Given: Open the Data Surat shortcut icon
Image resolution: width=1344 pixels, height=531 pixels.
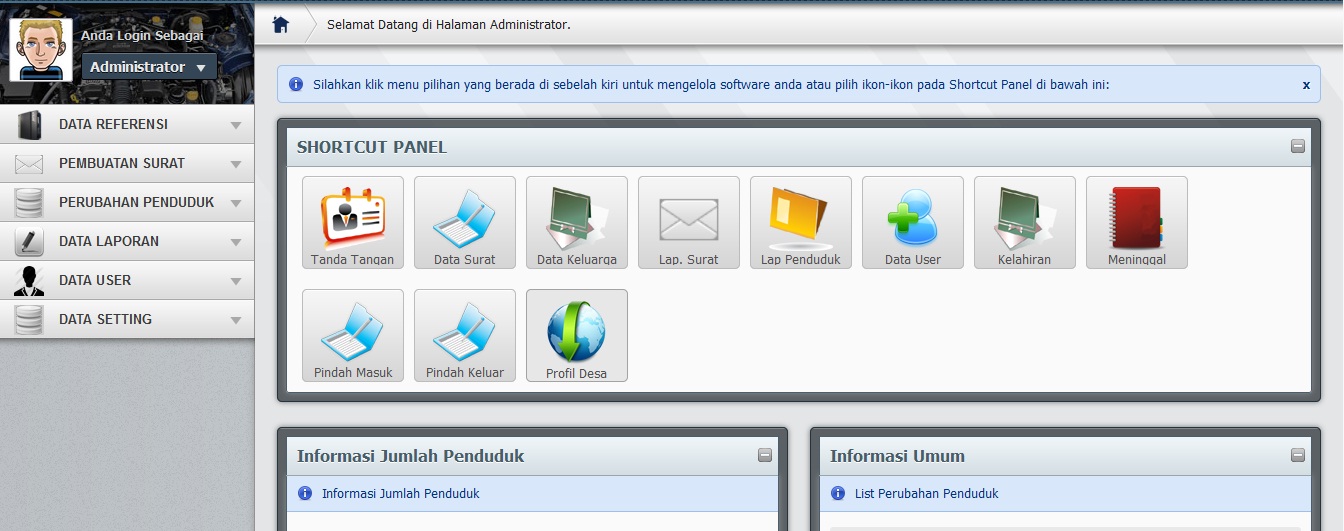Looking at the screenshot, I should coord(464,222).
